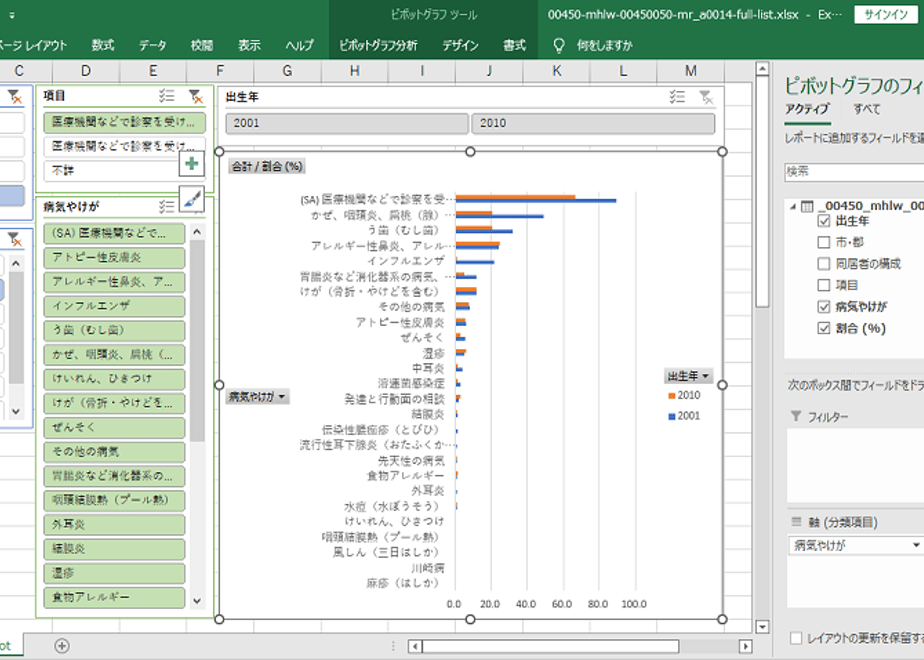Select アトピー性皮膚炎 slicer item

point(114,258)
